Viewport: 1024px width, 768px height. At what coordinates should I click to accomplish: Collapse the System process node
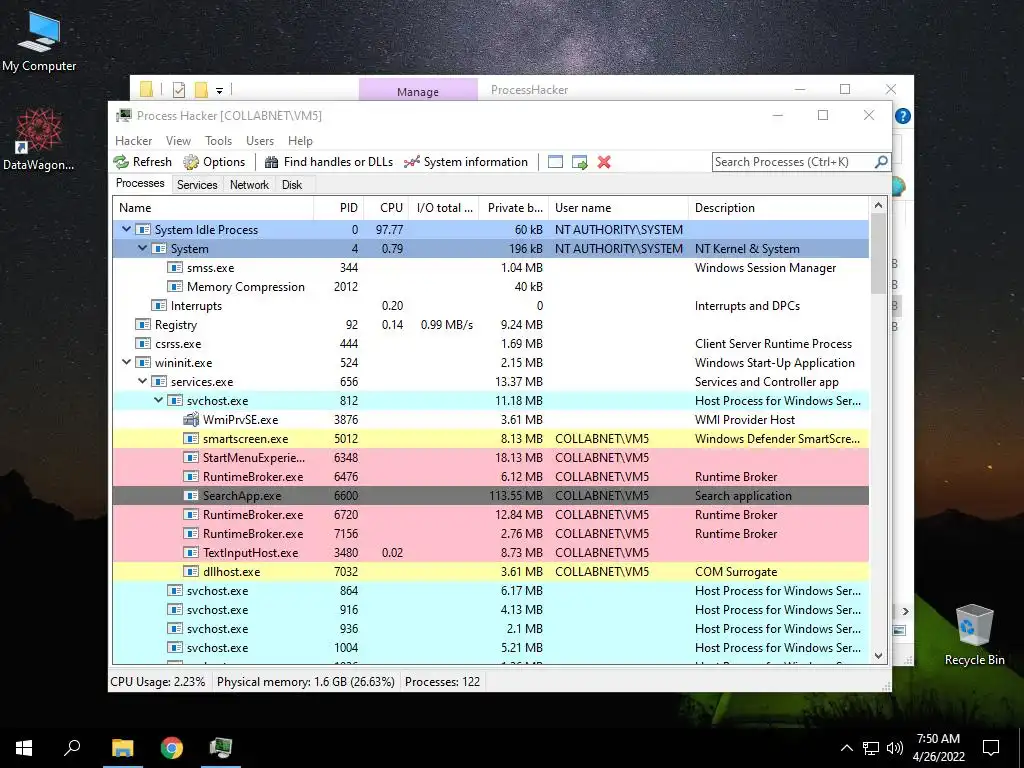coord(142,248)
